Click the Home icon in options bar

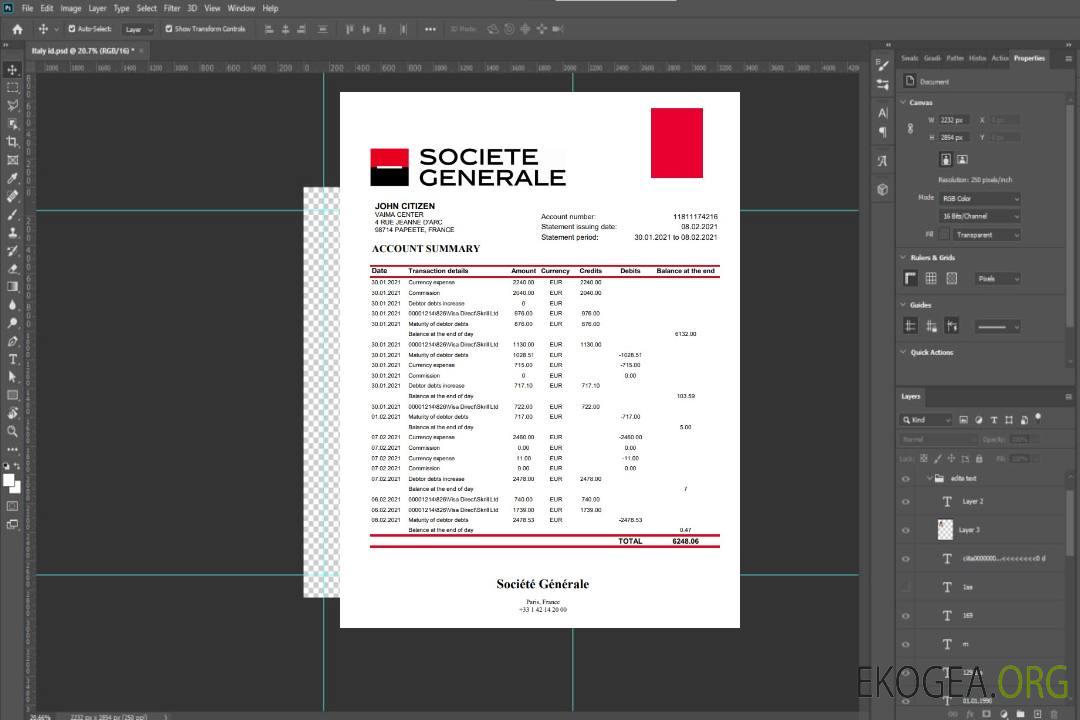pyautogui.click(x=17, y=29)
